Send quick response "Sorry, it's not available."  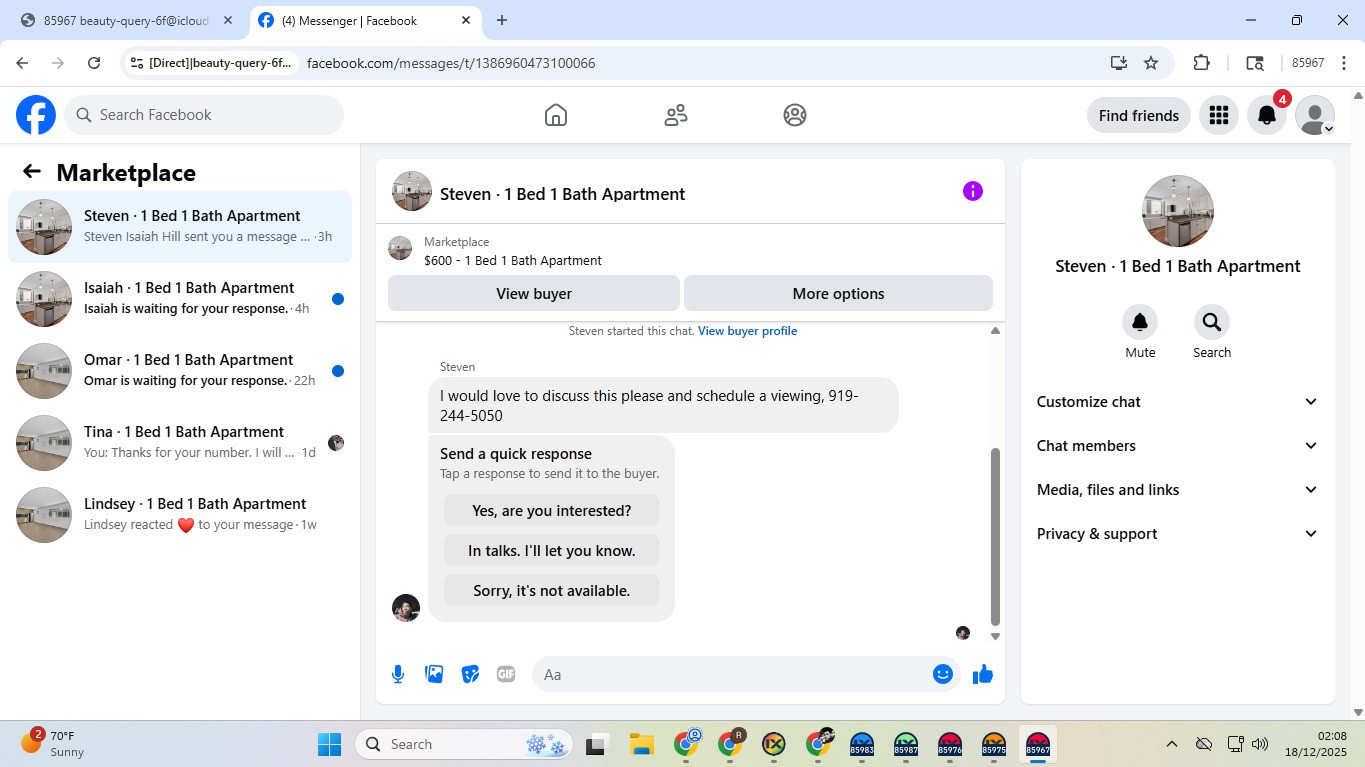pyautogui.click(x=551, y=591)
